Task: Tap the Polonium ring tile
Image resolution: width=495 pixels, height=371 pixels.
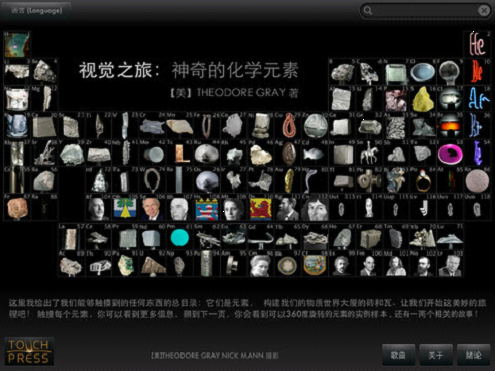Action: [423, 180]
